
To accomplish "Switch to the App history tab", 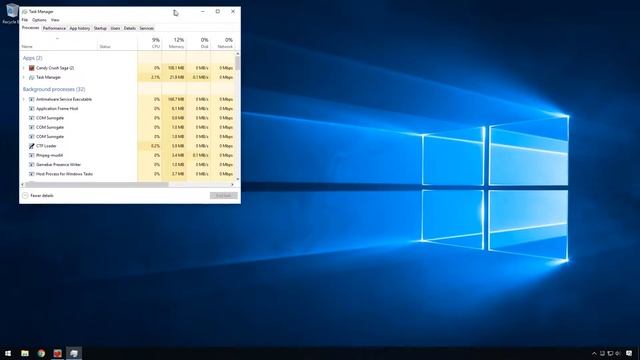I will (80, 28).
